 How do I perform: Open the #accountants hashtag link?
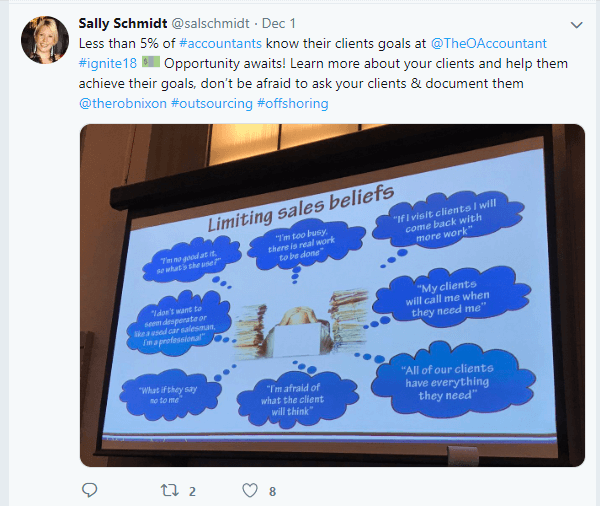pyautogui.click(x=220, y=43)
